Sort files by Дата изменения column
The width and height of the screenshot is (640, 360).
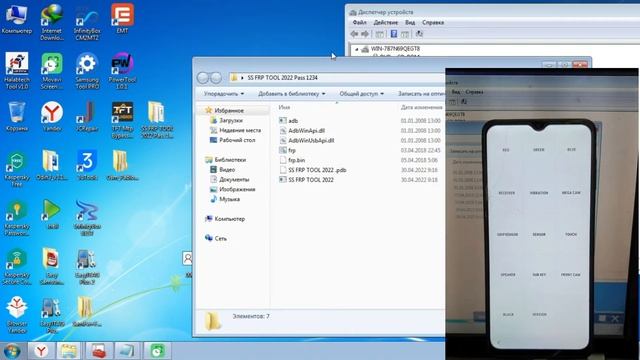coord(422,107)
